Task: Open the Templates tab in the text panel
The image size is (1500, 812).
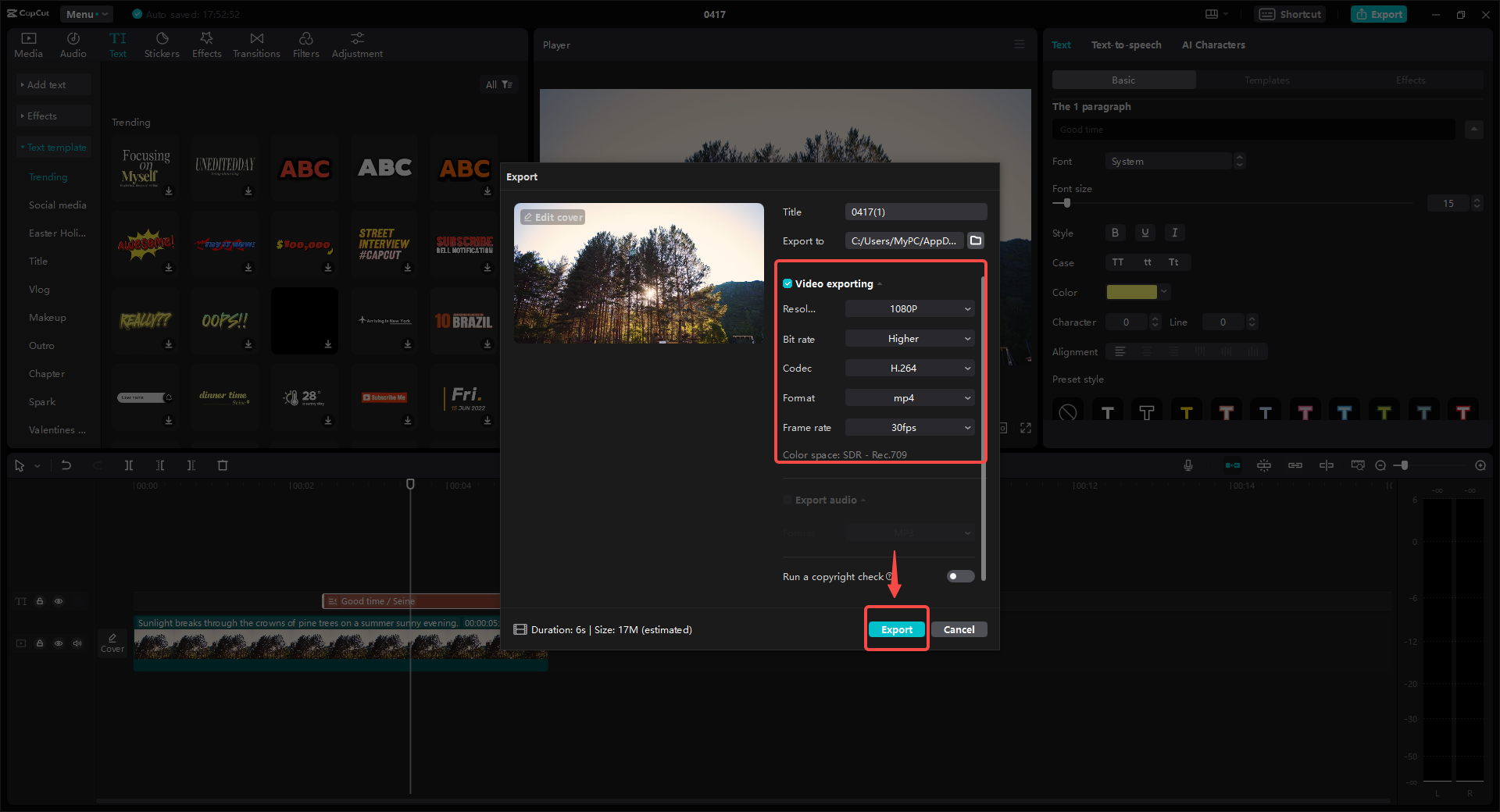Action: pos(1266,80)
